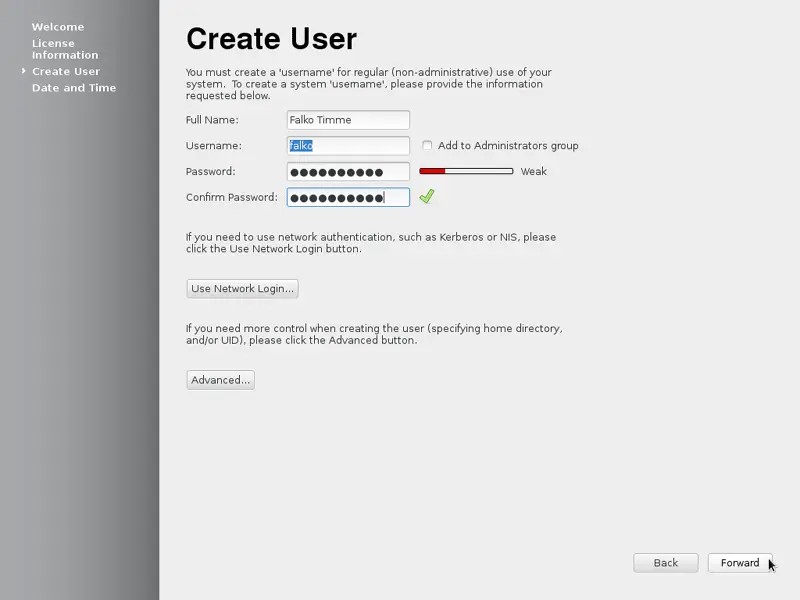Screen dimensions: 800x600
Task: Click the Full Name: label
Action: [212, 120]
